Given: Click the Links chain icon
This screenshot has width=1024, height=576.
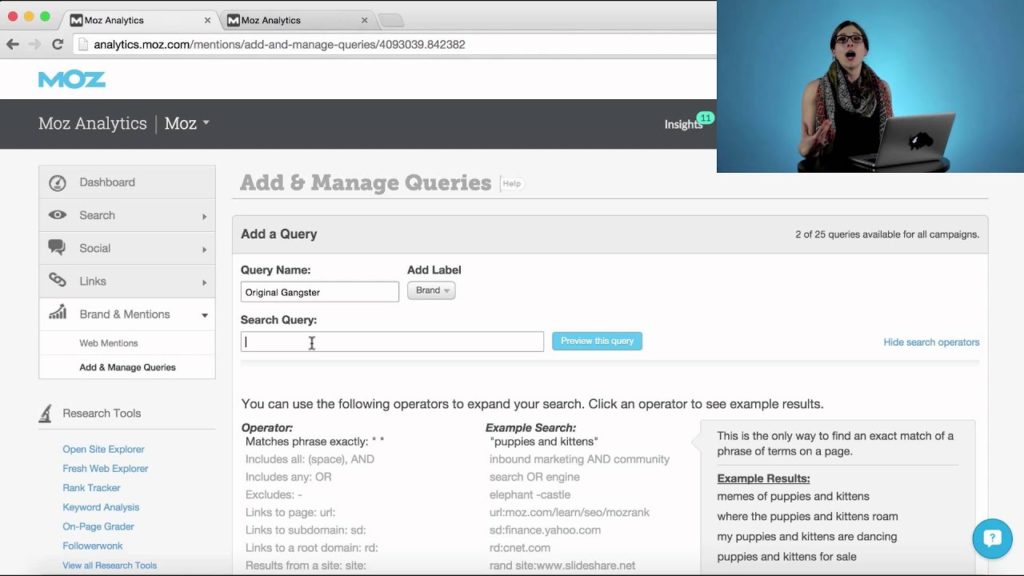Looking at the screenshot, I should tap(57, 280).
